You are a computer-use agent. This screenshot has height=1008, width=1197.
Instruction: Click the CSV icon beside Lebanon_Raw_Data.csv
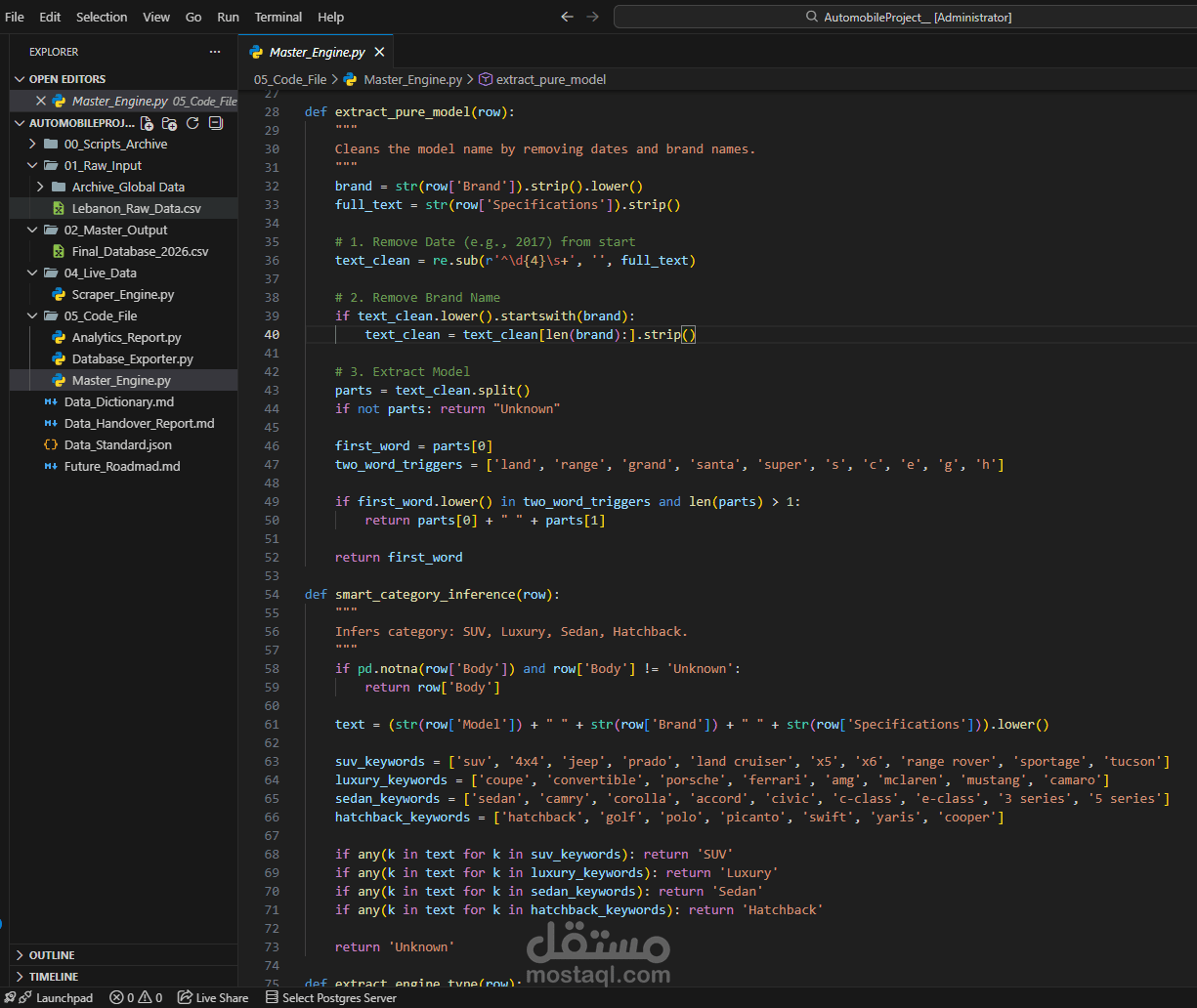[x=59, y=208]
